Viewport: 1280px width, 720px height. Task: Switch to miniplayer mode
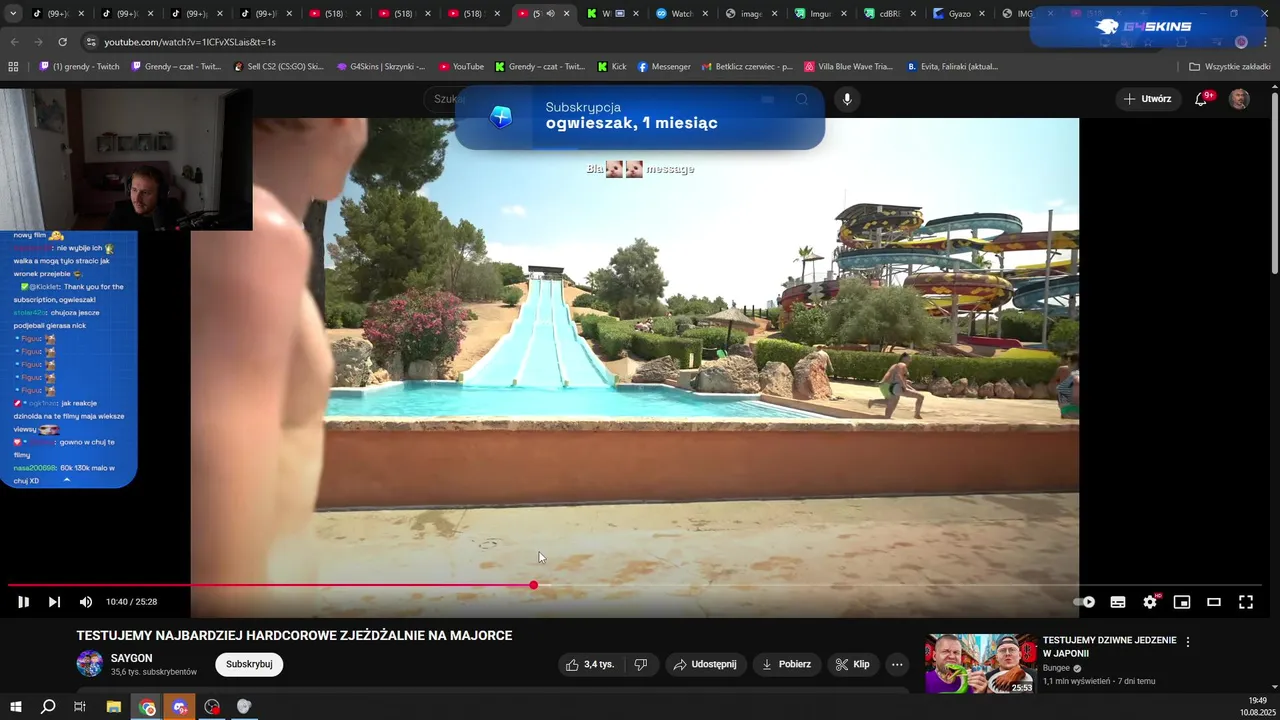[1182, 602]
